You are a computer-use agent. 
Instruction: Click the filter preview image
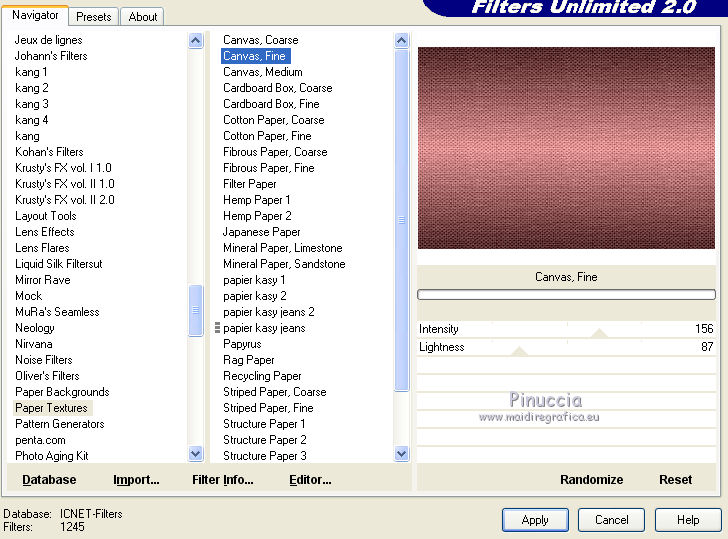click(x=566, y=148)
